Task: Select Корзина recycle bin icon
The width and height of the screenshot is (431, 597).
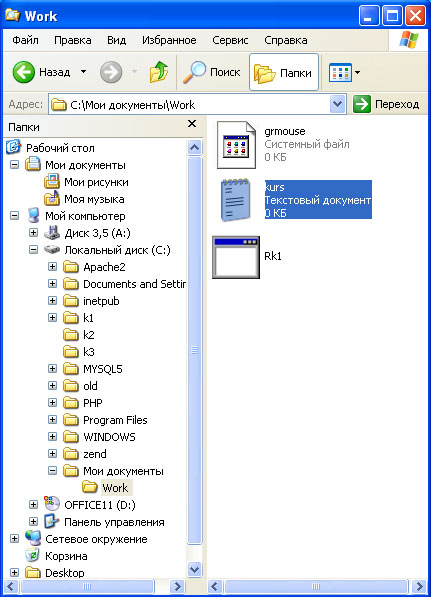Action: [x=33, y=555]
